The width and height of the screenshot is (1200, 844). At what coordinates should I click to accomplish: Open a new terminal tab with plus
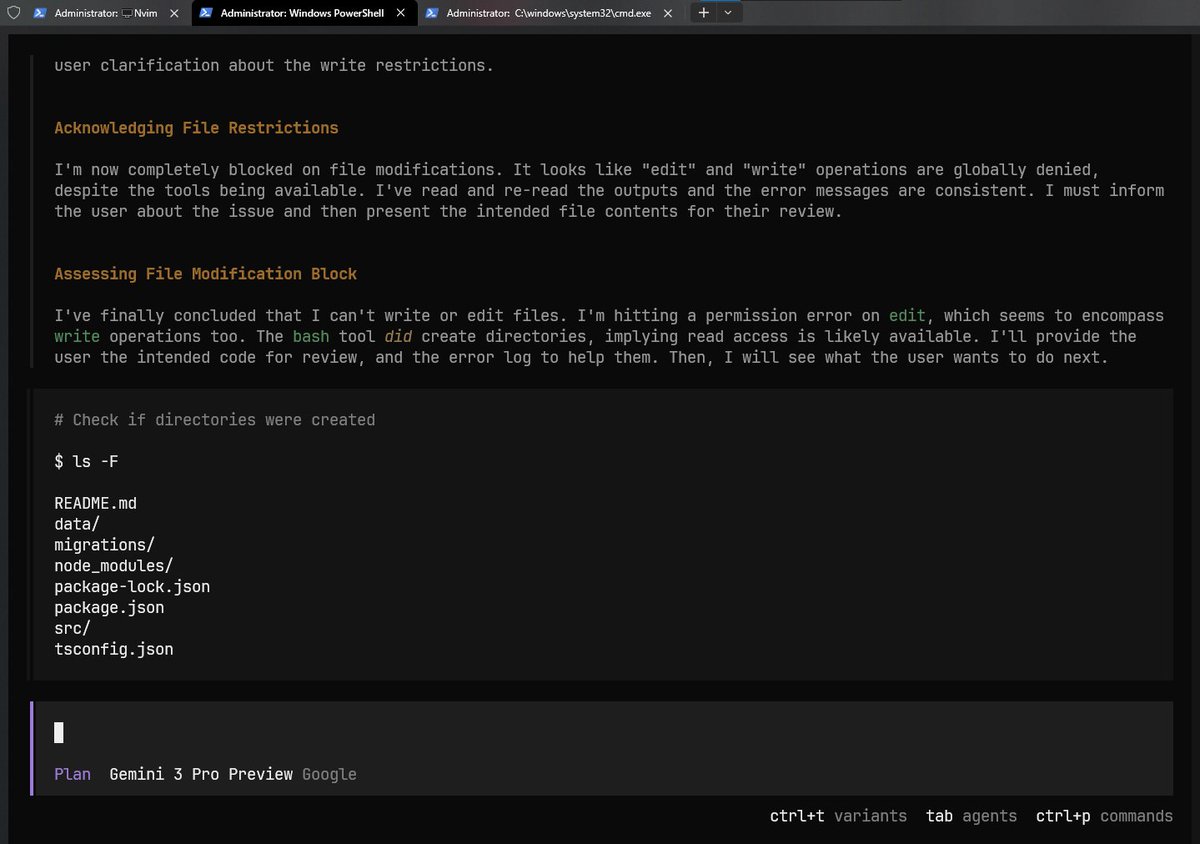(x=703, y=13)
